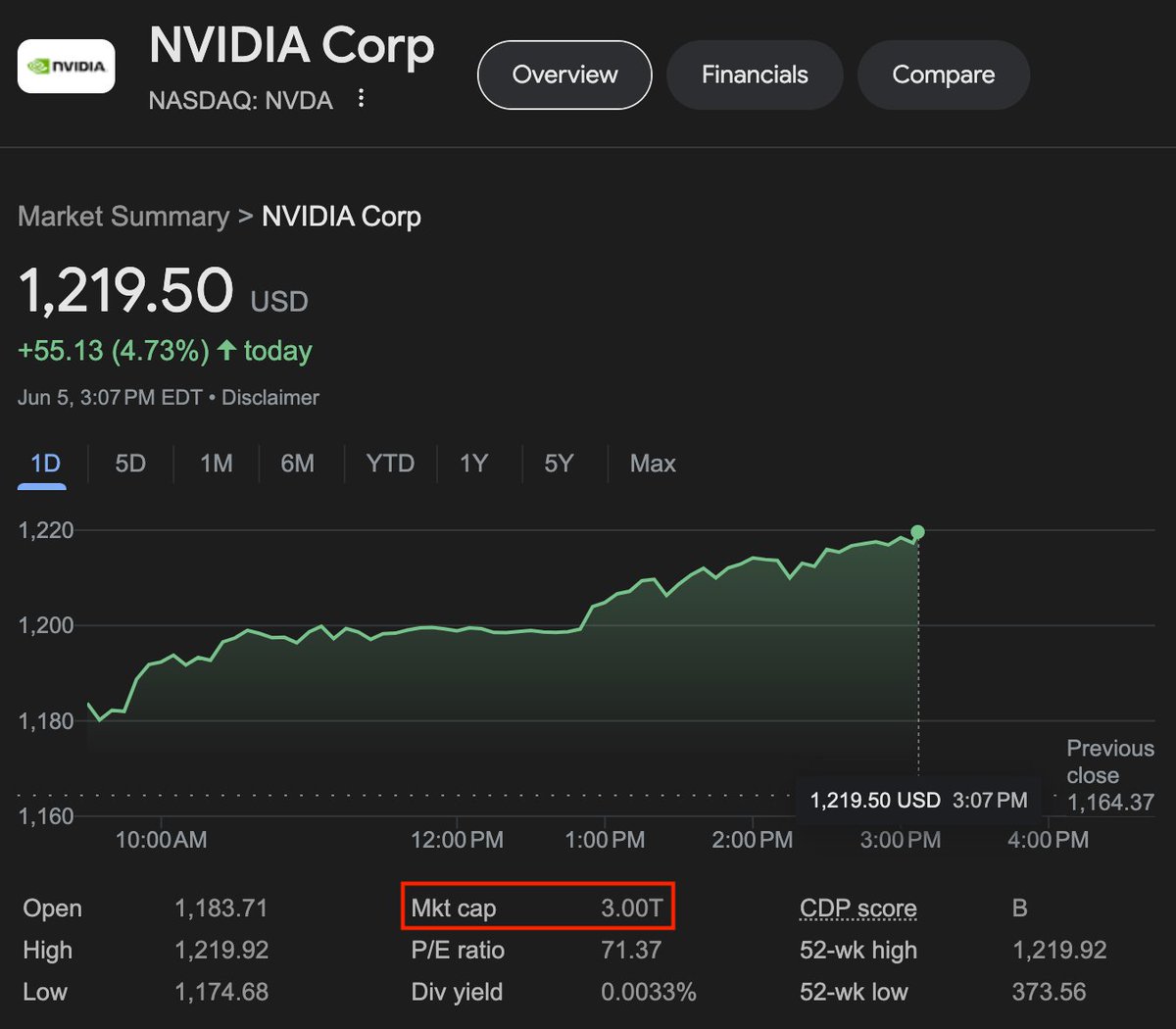
Task: Click the High value in the left column
Action: 221,951
